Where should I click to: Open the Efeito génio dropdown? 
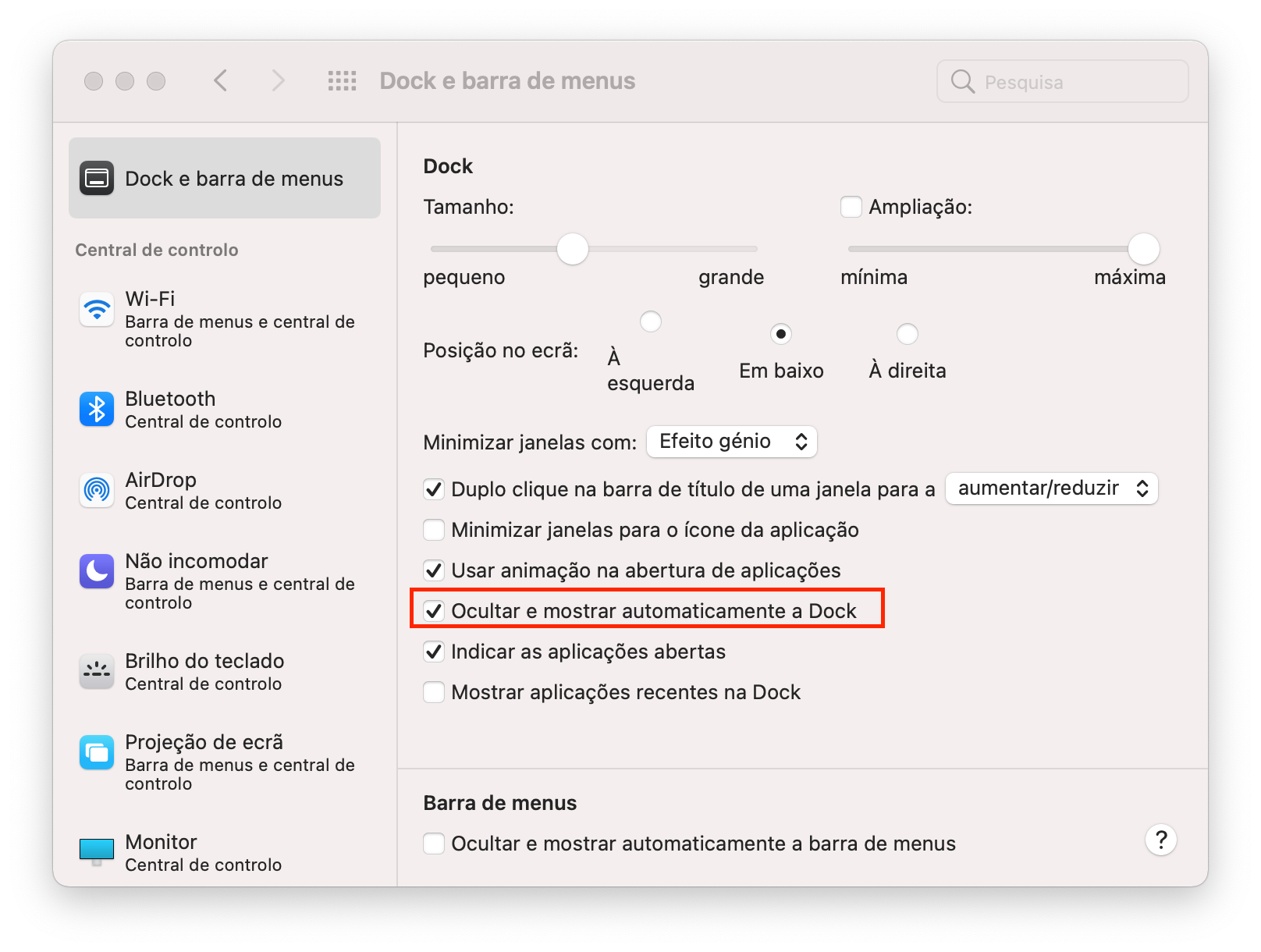pos(732,442)
